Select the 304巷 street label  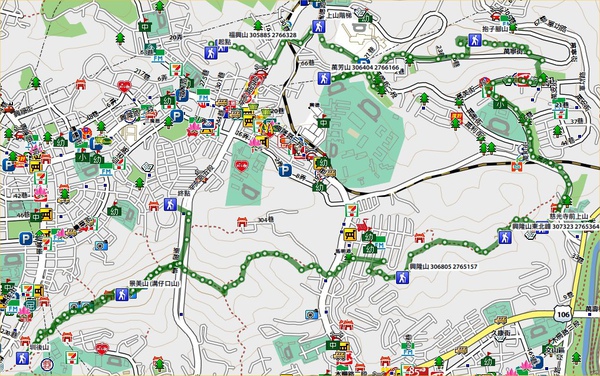tap(265, 220)
